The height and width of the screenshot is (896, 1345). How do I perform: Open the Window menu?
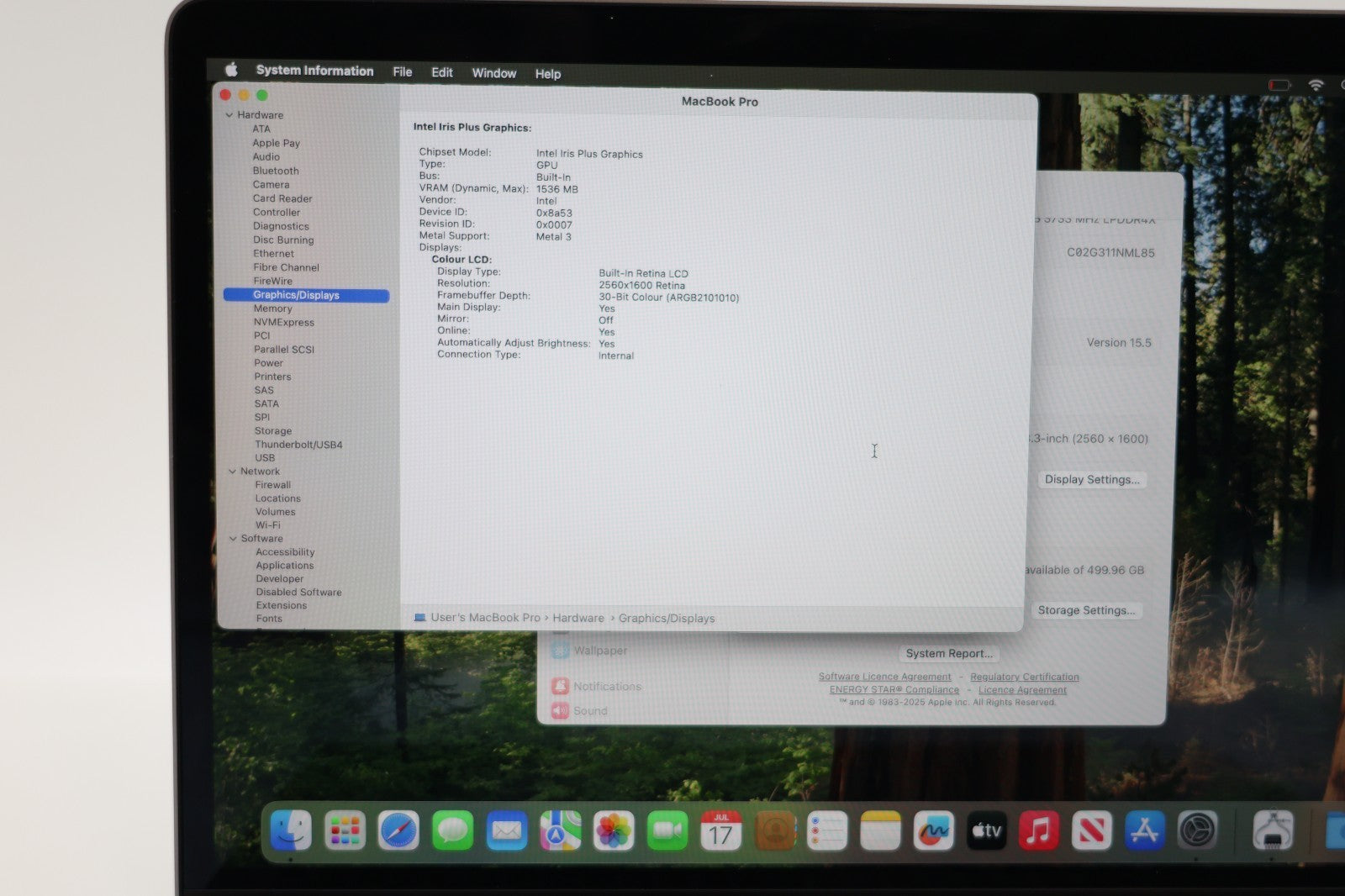pyautogui.click(x=494, y=73)
